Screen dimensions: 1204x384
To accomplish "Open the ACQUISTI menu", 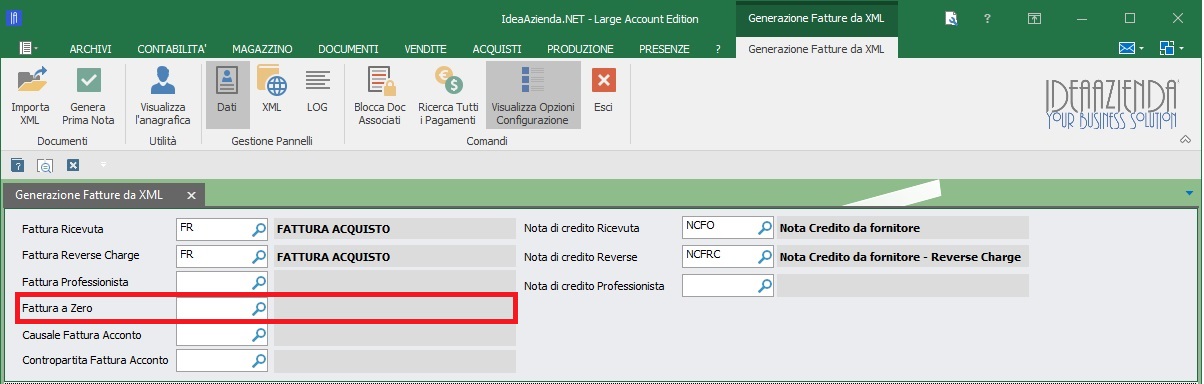I will pyautogui.click(x=497, y=48).
